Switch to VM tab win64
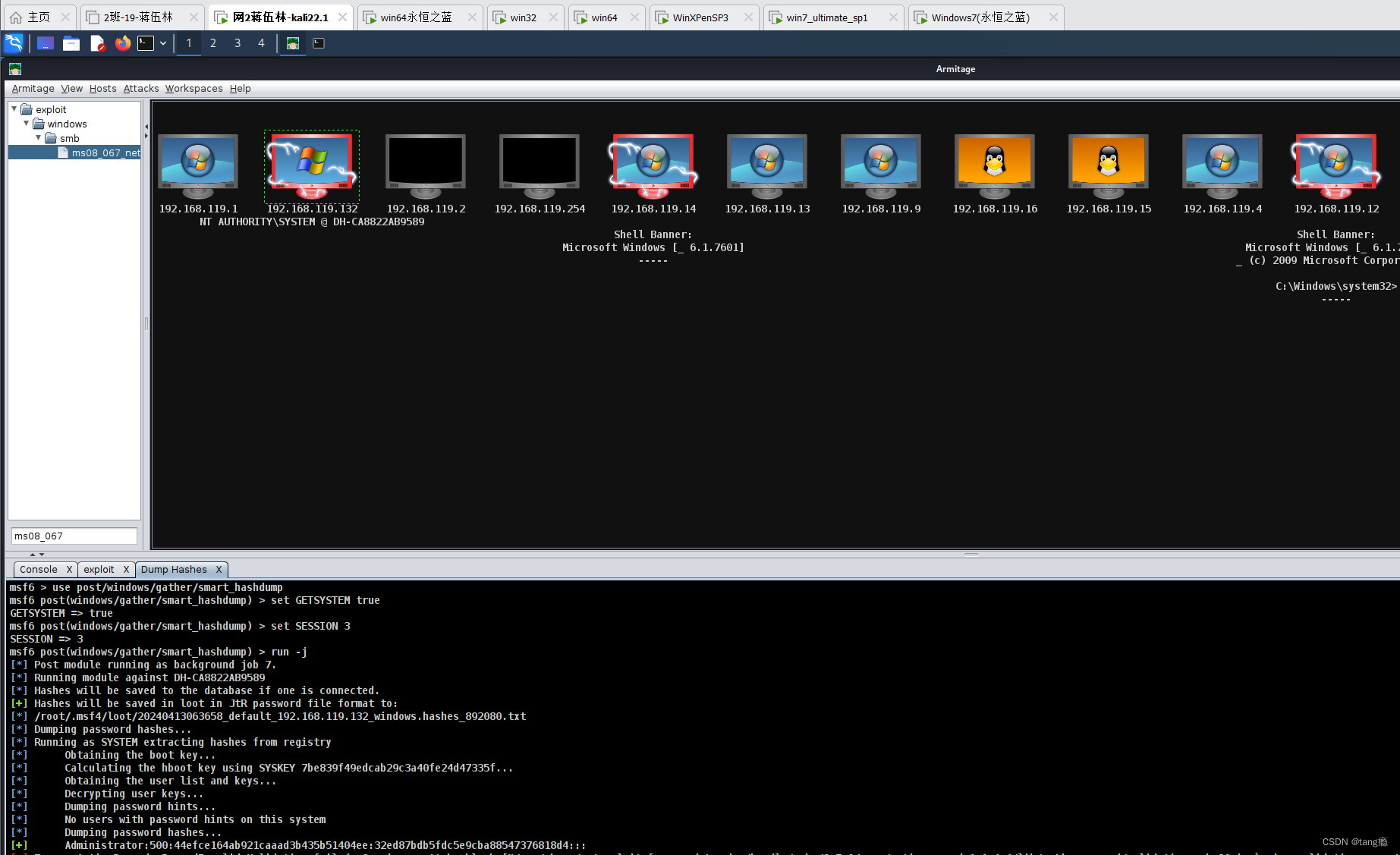The height and width of the screenshot is (855, 1400). [x=605, y=17]
